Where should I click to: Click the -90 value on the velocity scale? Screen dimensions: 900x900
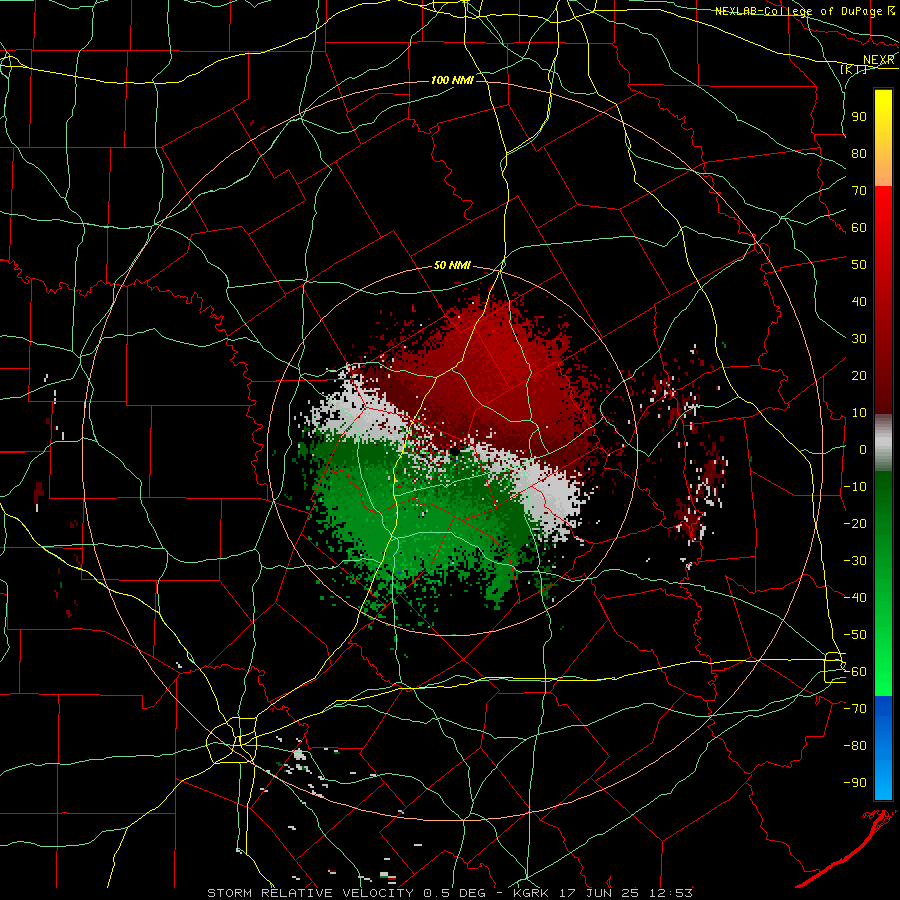(x=855, y=783)
